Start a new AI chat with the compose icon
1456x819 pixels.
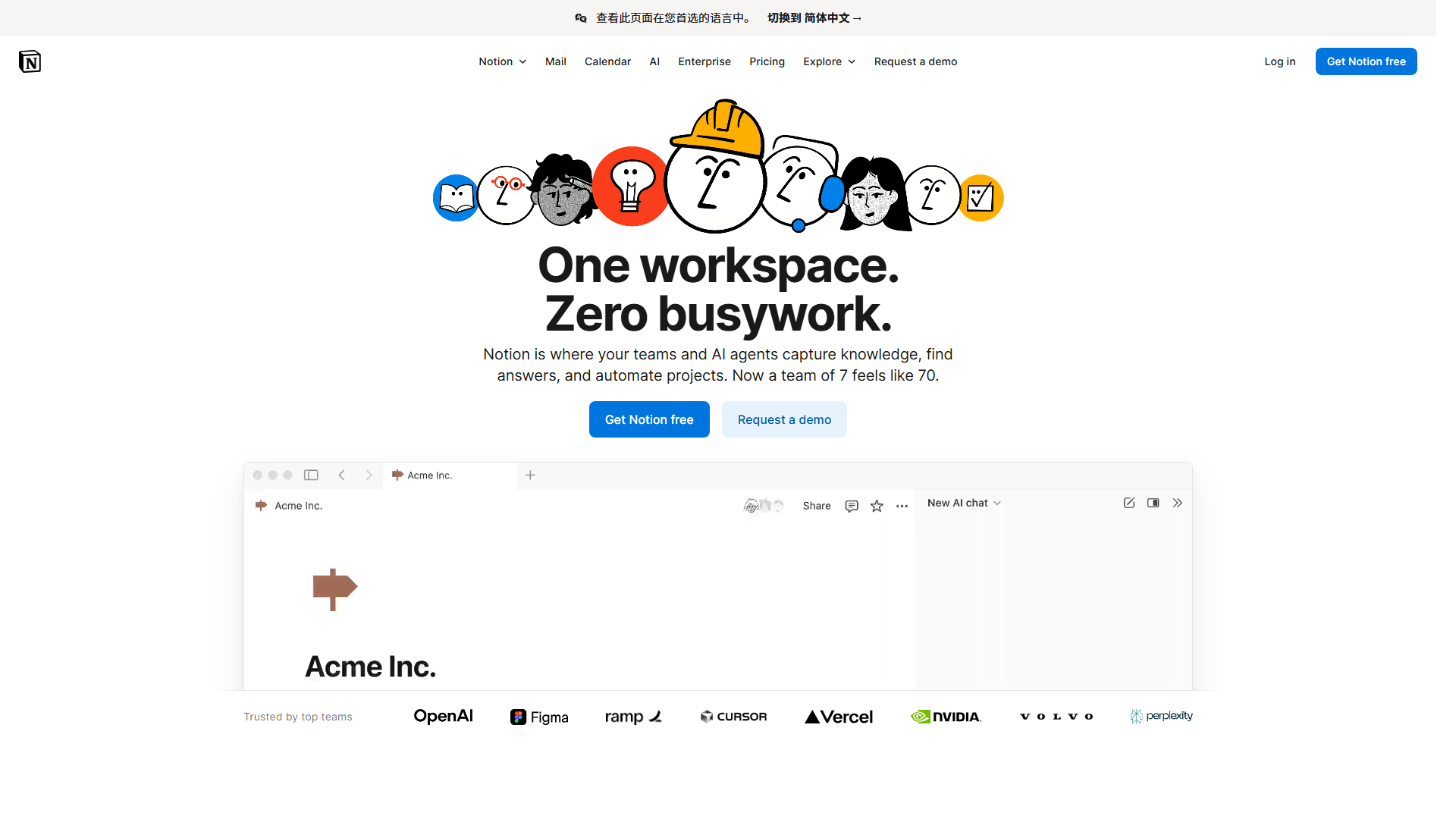[x=1129, y=502]
